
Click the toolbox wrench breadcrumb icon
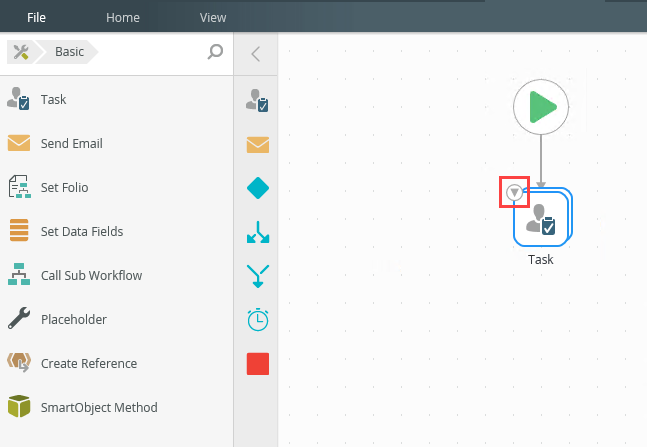21,52
